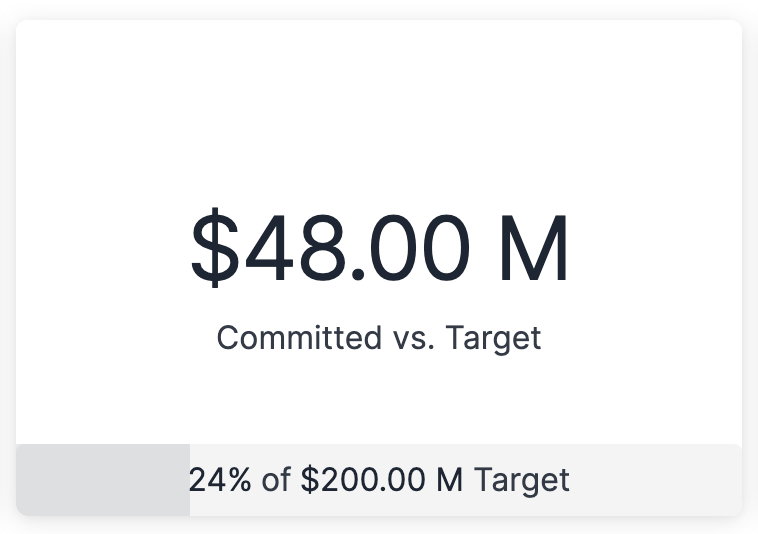Click the KPI card's top blank region
Screen dimensions: 758x534
tap(378, 60)
